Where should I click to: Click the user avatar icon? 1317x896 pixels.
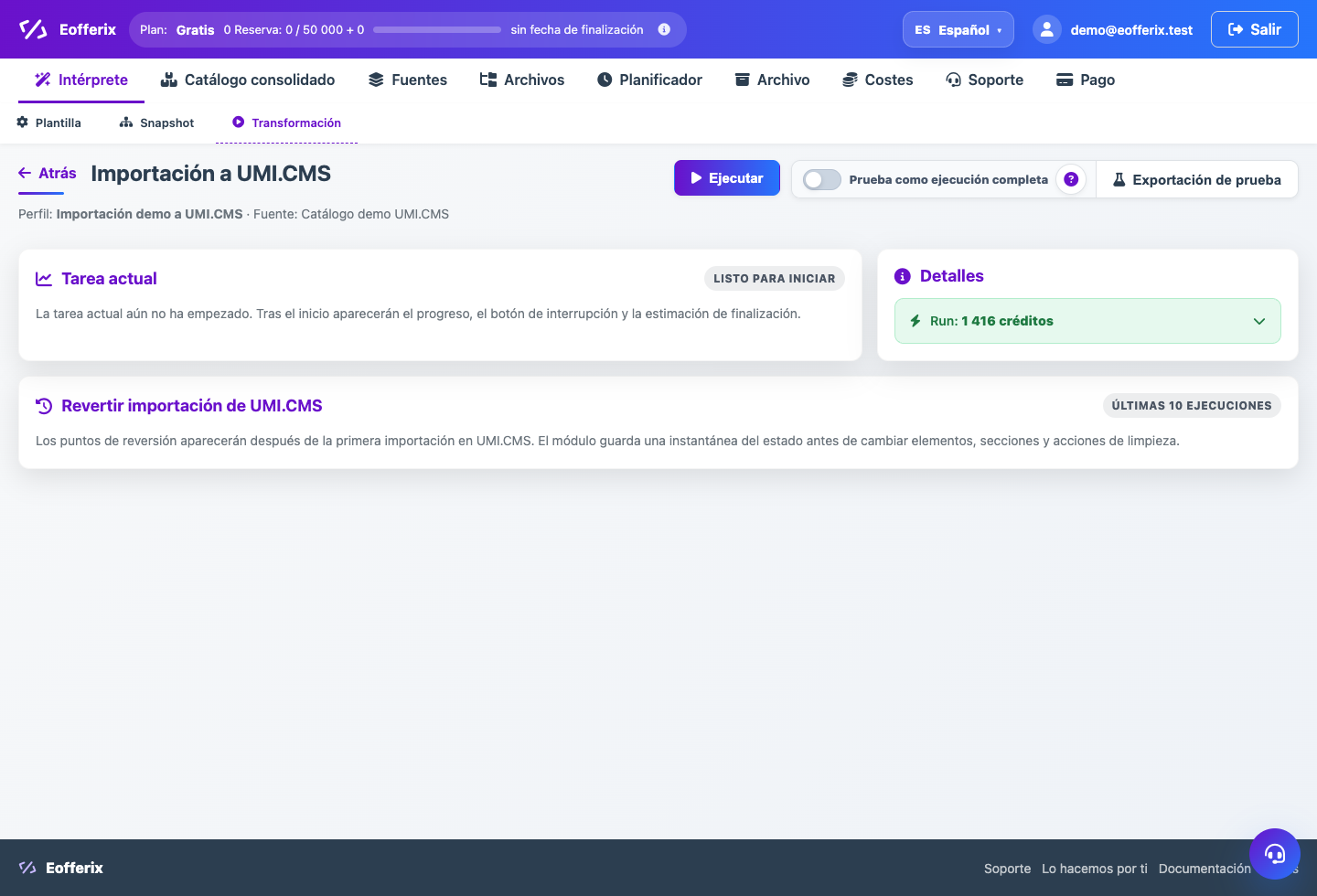click(1047, 29)
